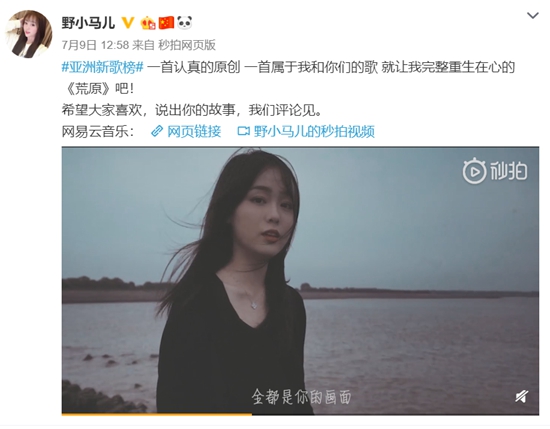Open the 网页链接 link
The height and width of the screenshot is (429, 550).
(x=194, y=132)
